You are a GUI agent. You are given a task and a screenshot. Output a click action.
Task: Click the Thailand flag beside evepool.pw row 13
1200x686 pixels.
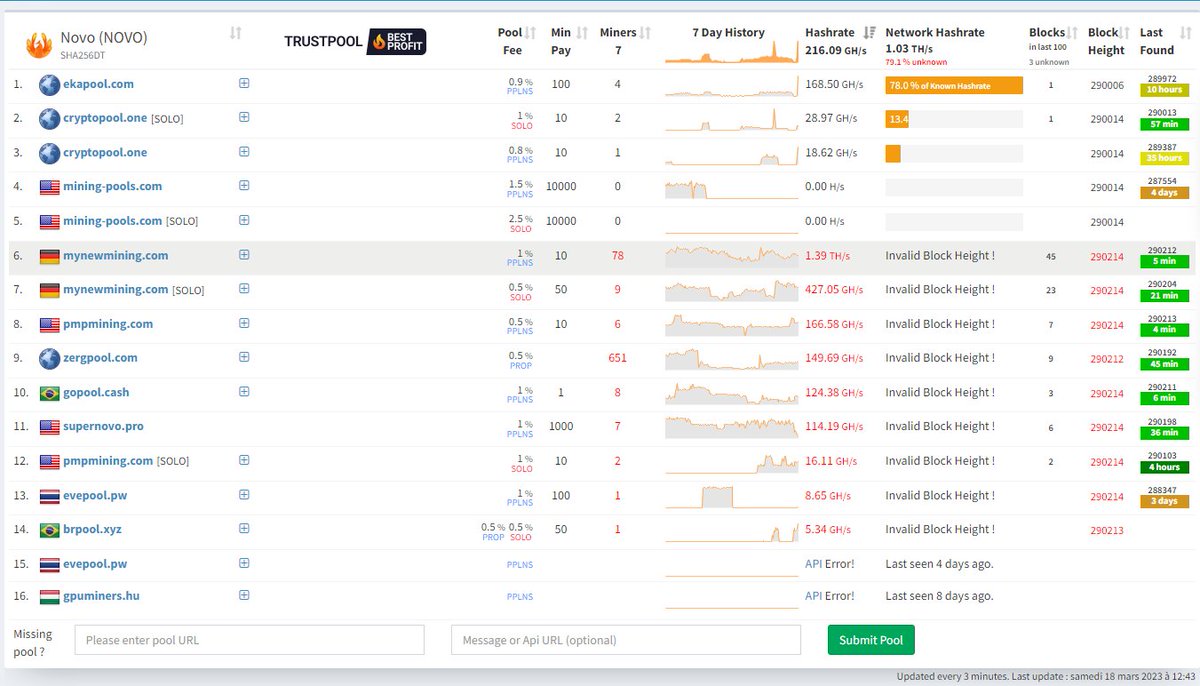[49, 496]
